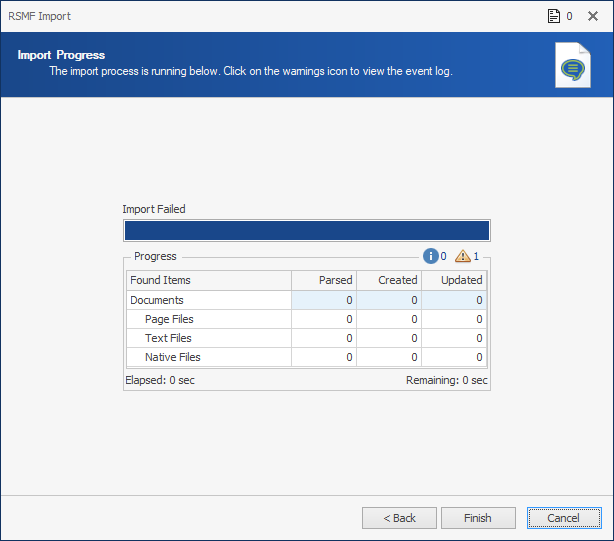Click the Import Progress heading
Image resolution: width=614 pixels, height=541 pixels.
click(61, 55)
